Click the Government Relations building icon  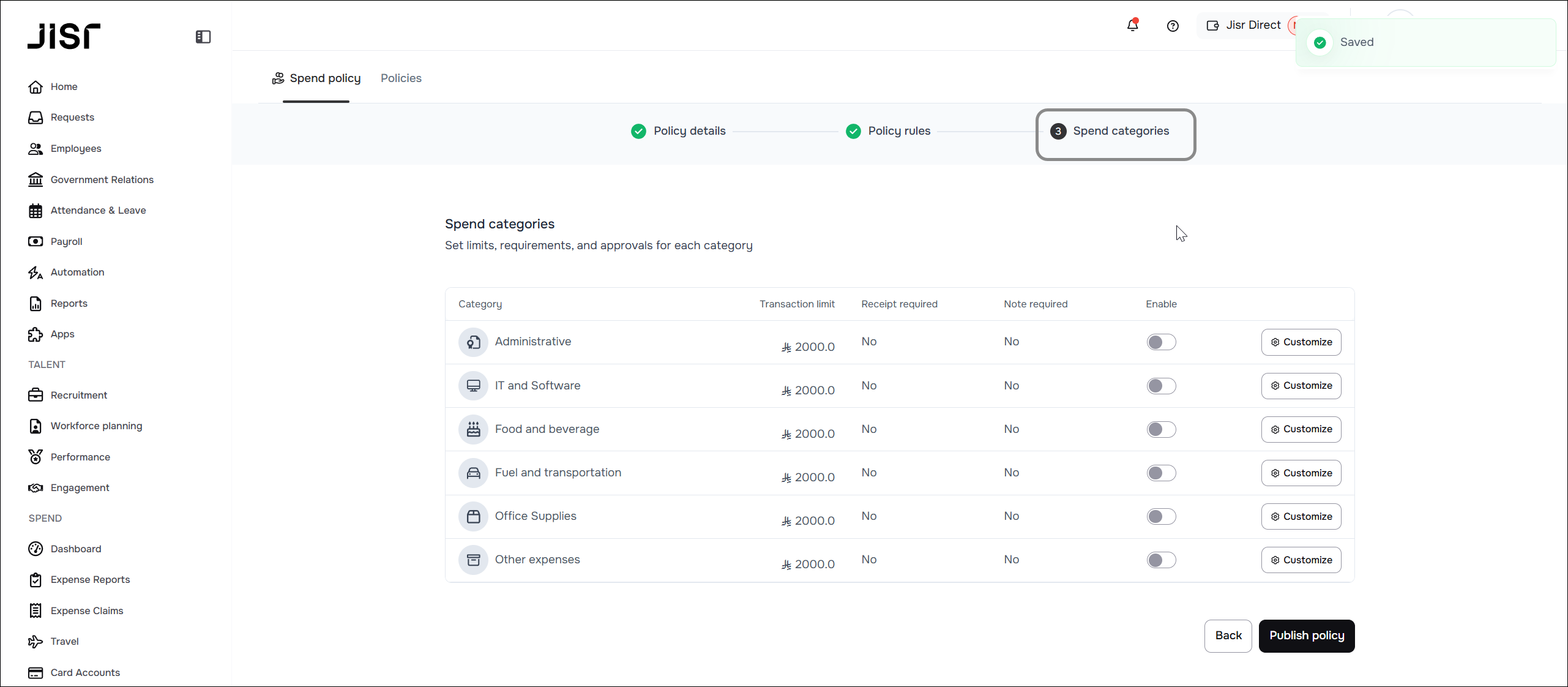[x=35, y=179]
